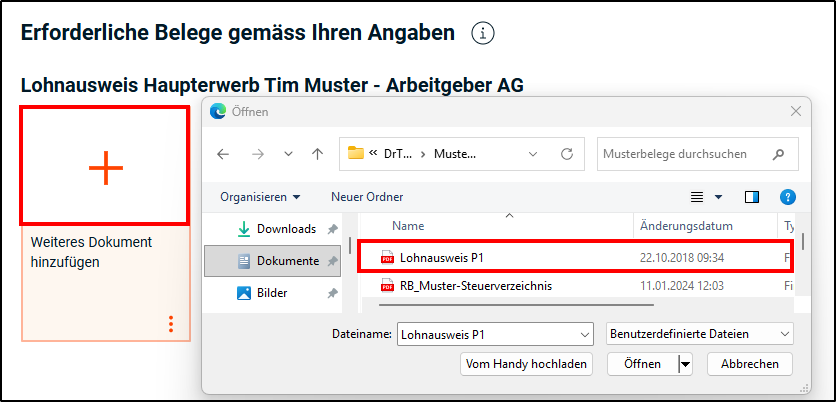Viewport: 836px width, 402px height.
Task: Click the Musterbelege durchsuchen search field
Action: pyautogui.click(x=685, y=155)
